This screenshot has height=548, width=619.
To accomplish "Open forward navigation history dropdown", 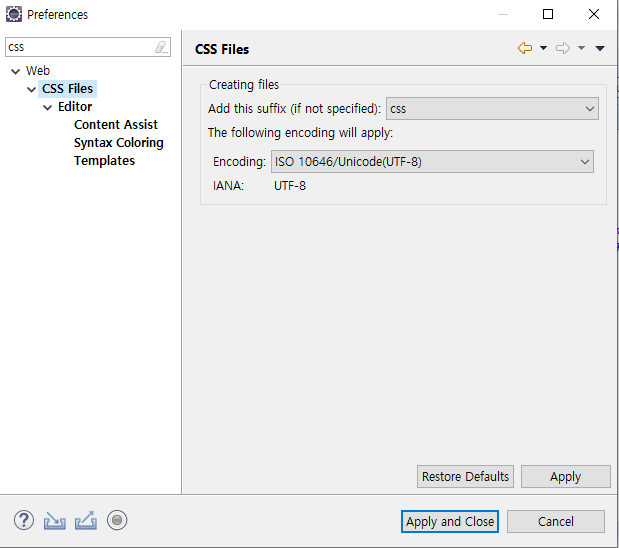I will [x=581, y=48].
